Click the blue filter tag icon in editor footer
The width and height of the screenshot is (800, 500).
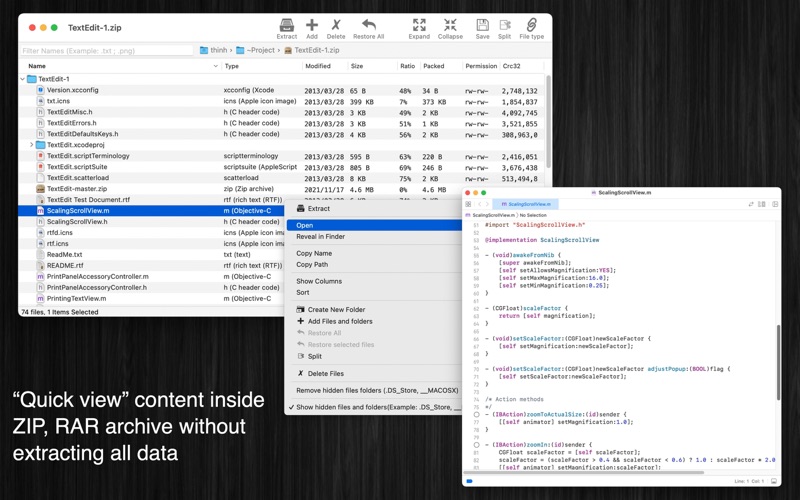[469, 481]
